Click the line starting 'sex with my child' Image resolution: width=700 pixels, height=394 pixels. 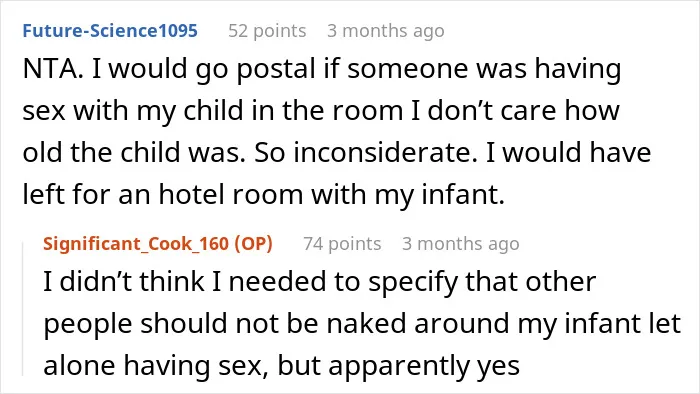click(321, 110)
